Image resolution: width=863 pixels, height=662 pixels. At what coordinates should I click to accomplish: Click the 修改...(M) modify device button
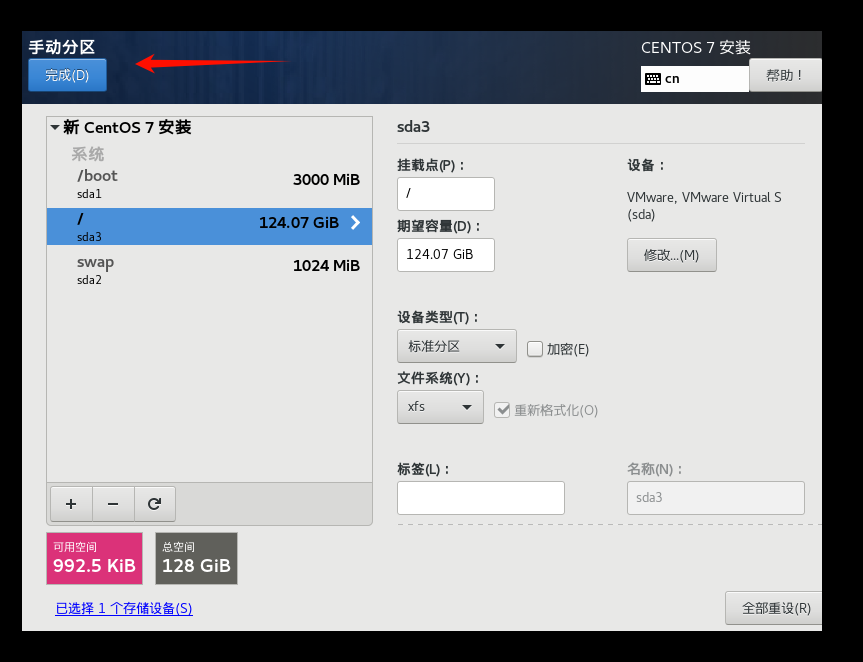point(671,254)
